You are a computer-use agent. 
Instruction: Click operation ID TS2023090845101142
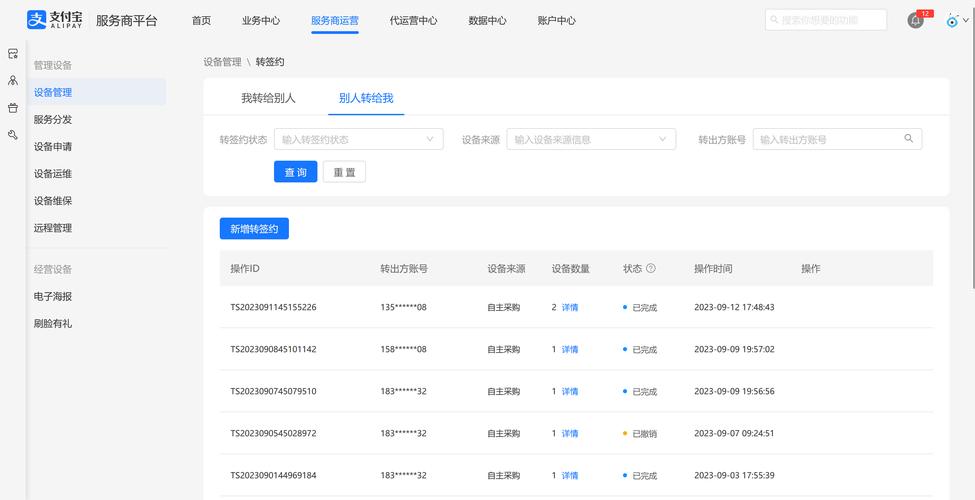(x=274, y=350)
